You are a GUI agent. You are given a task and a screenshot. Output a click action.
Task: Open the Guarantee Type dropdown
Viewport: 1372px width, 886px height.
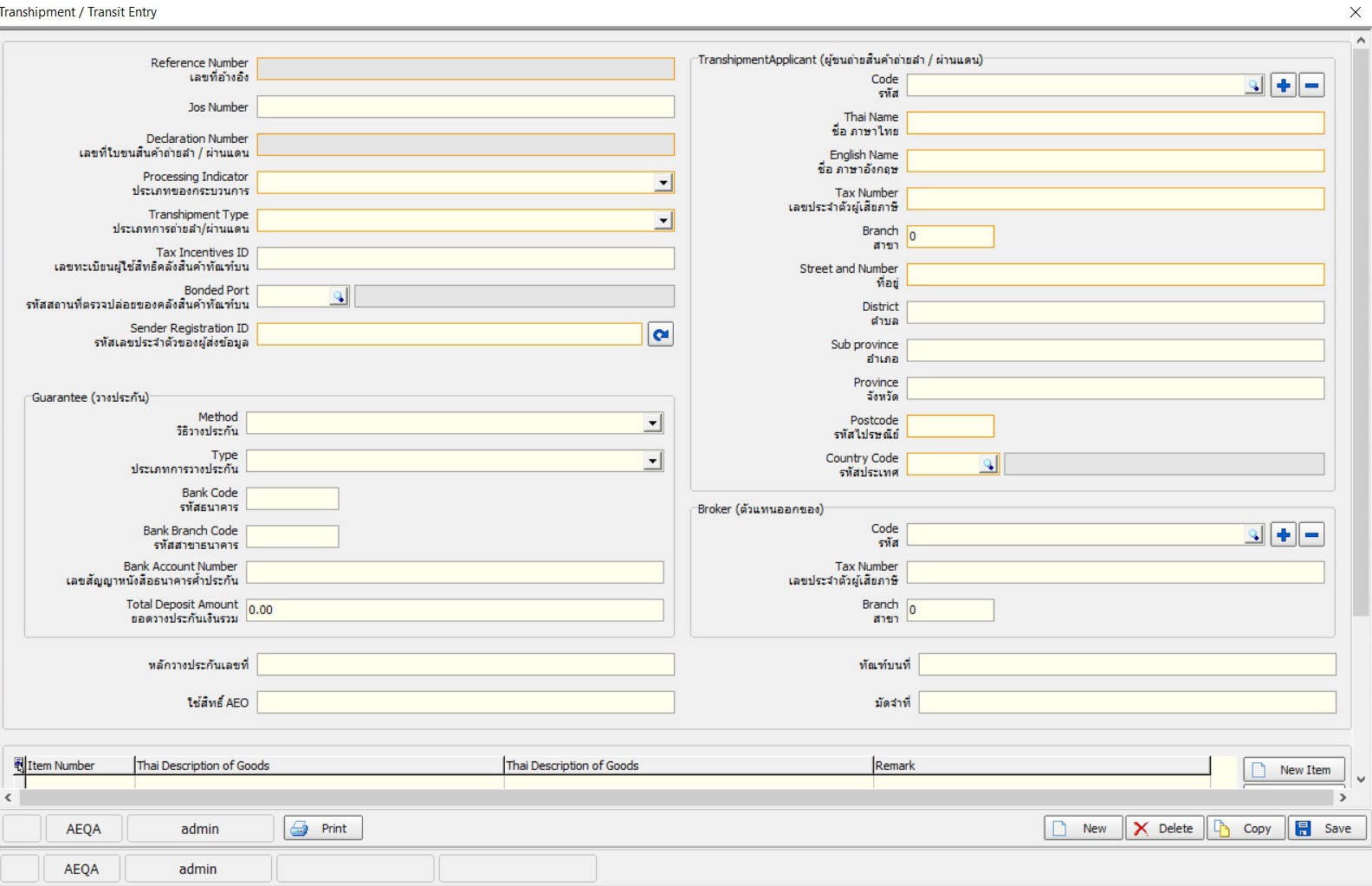(653, 461)
